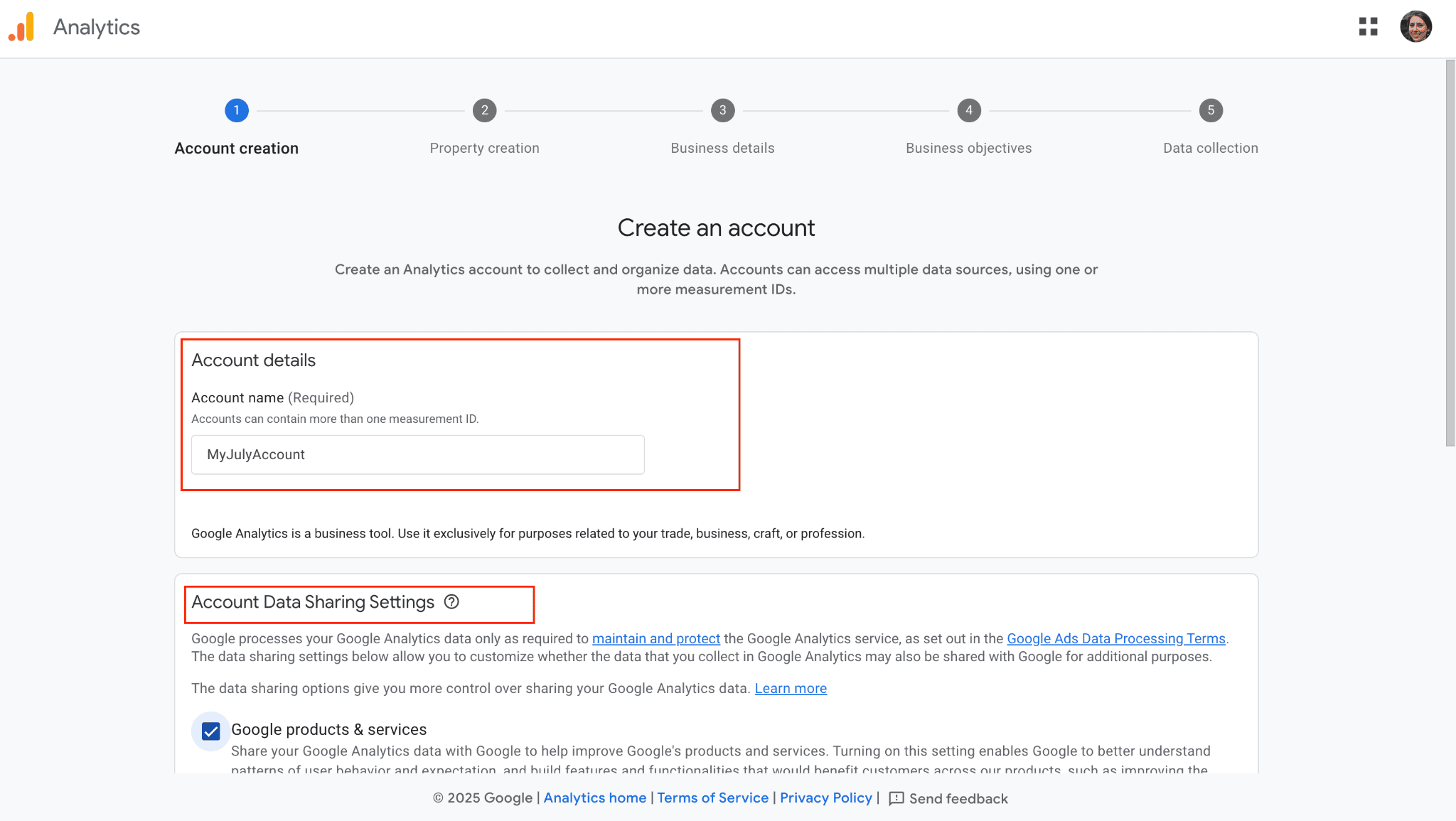The width and height of the screenshot is (1456, 821).
Task: Open Google Ads Data Processing Terms link
Action: 1115,638
